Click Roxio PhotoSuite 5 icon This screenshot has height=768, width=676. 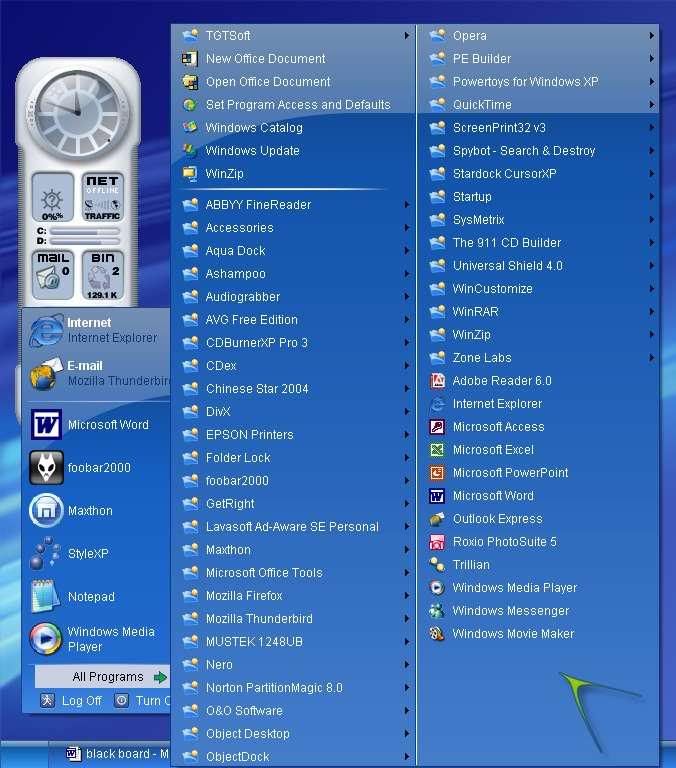tap(437, 542)
